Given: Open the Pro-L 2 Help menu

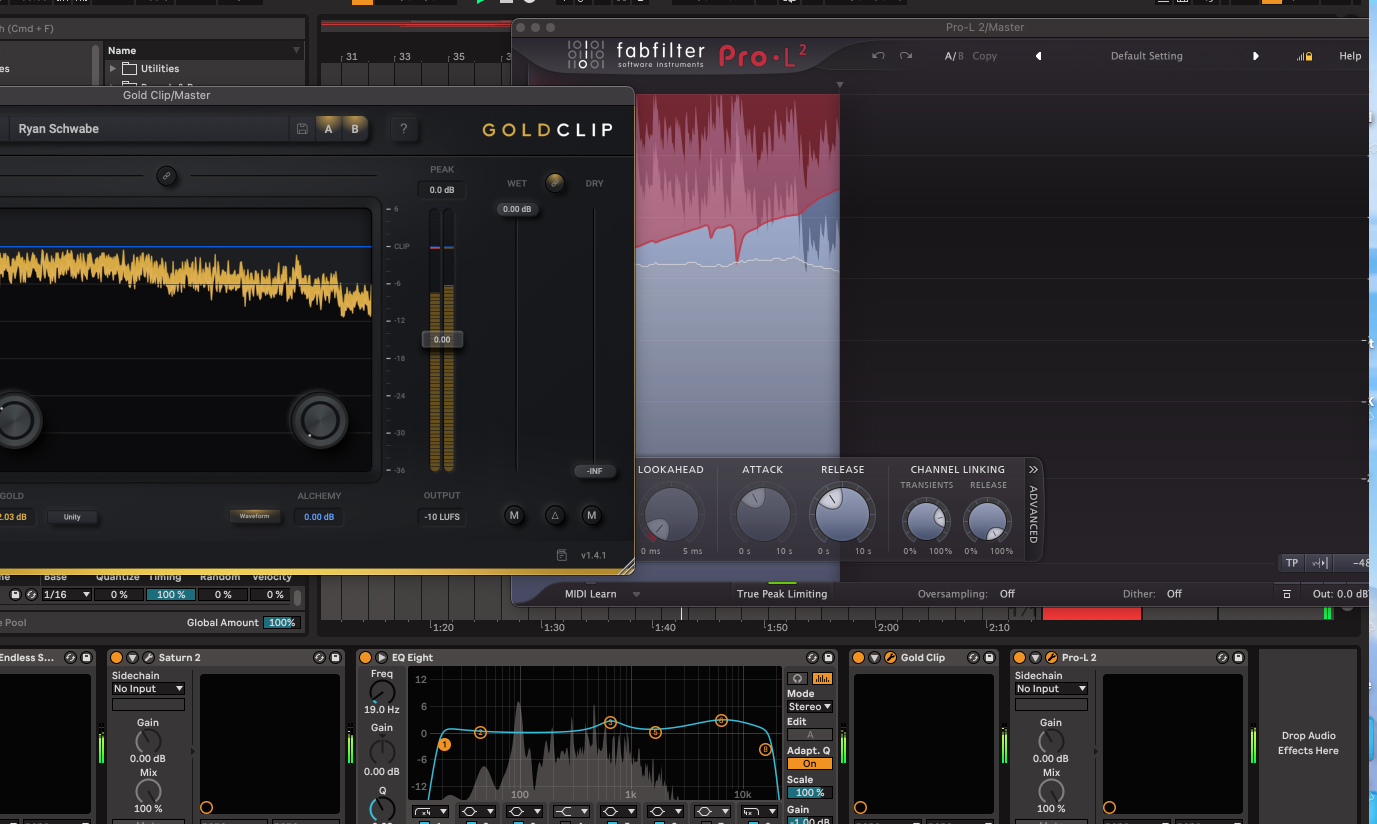Looking at the screenshot, I should tap(1350, 56).
